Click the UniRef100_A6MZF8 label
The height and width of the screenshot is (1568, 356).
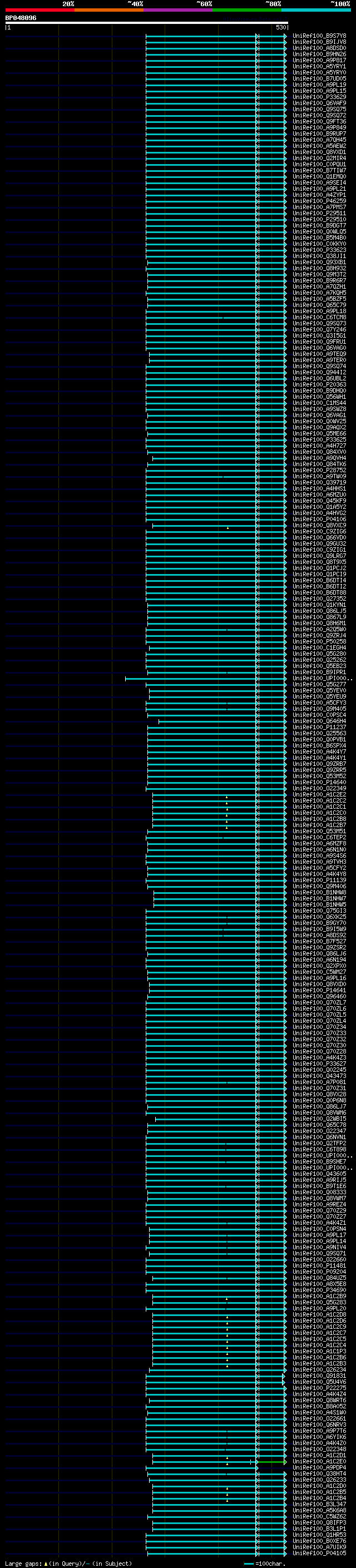319,844
